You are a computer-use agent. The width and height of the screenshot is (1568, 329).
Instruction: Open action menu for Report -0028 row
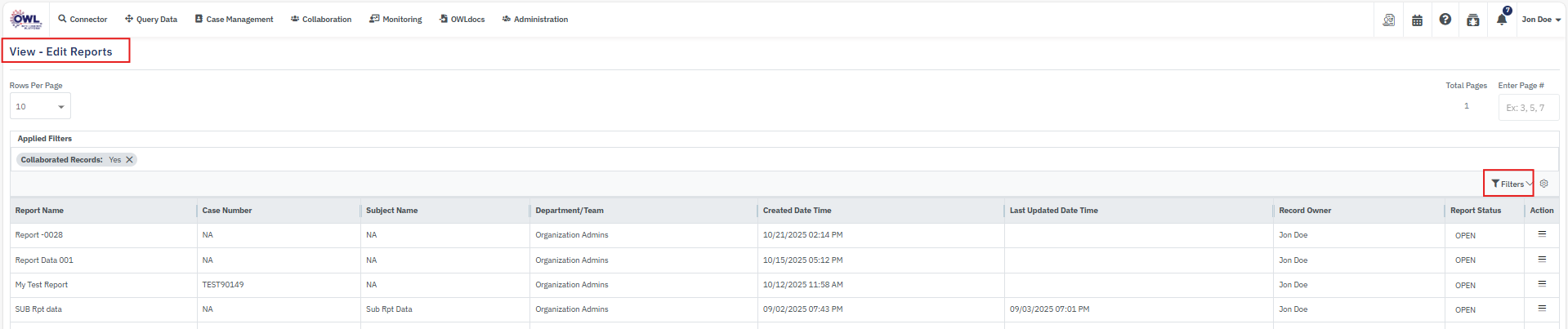(1542, 234)
